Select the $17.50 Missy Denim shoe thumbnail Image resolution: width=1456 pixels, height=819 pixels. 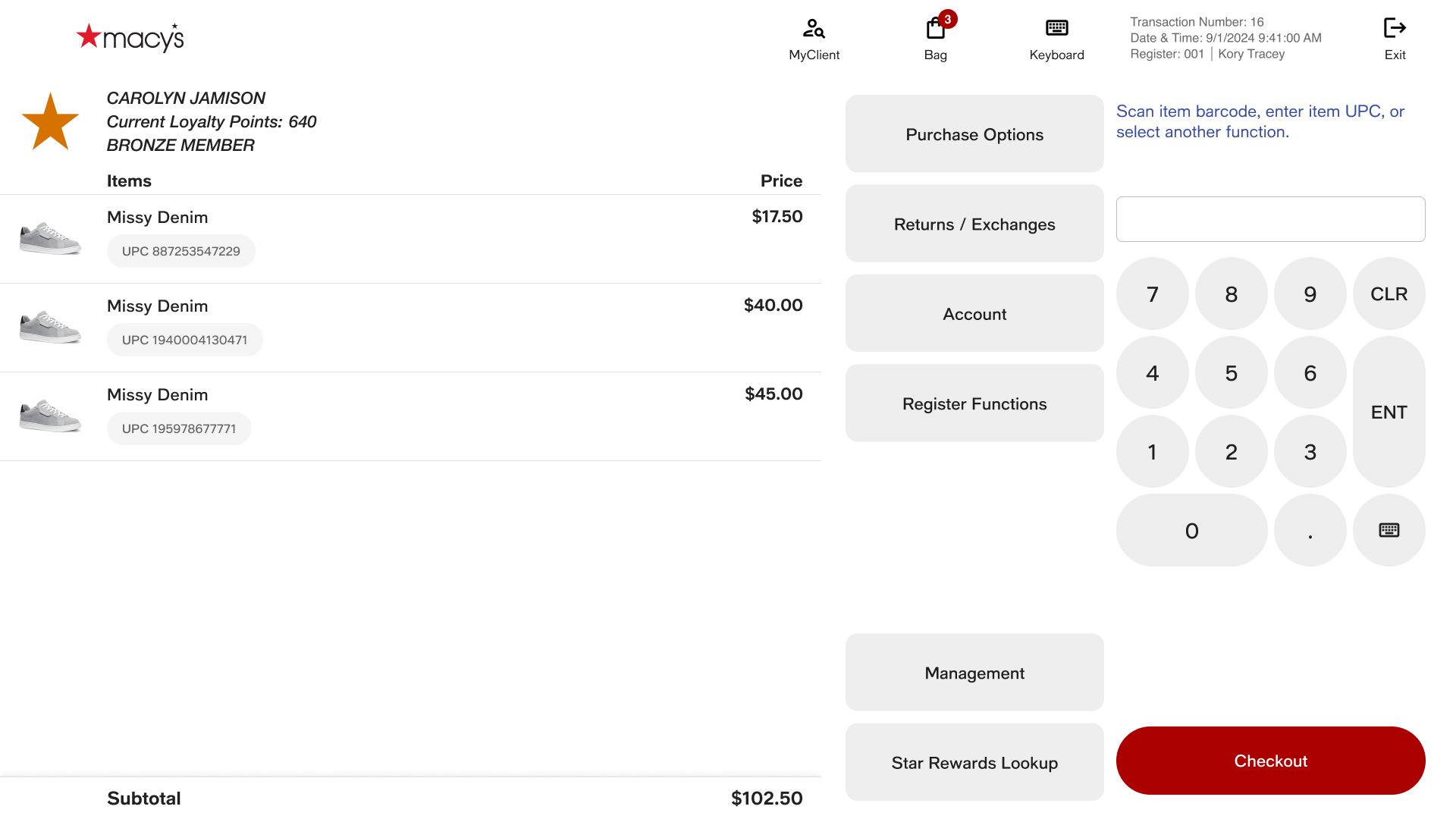[50, 238]
